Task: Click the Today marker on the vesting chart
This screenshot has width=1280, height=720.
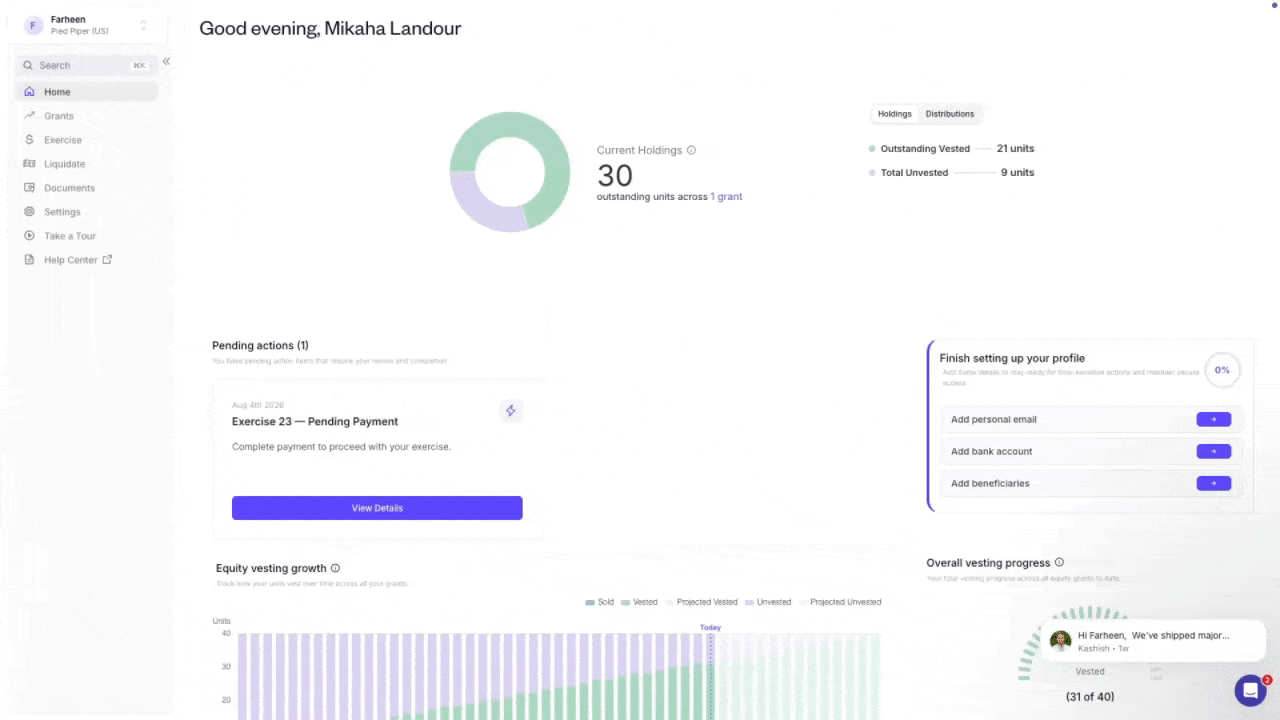Action: 710,628
